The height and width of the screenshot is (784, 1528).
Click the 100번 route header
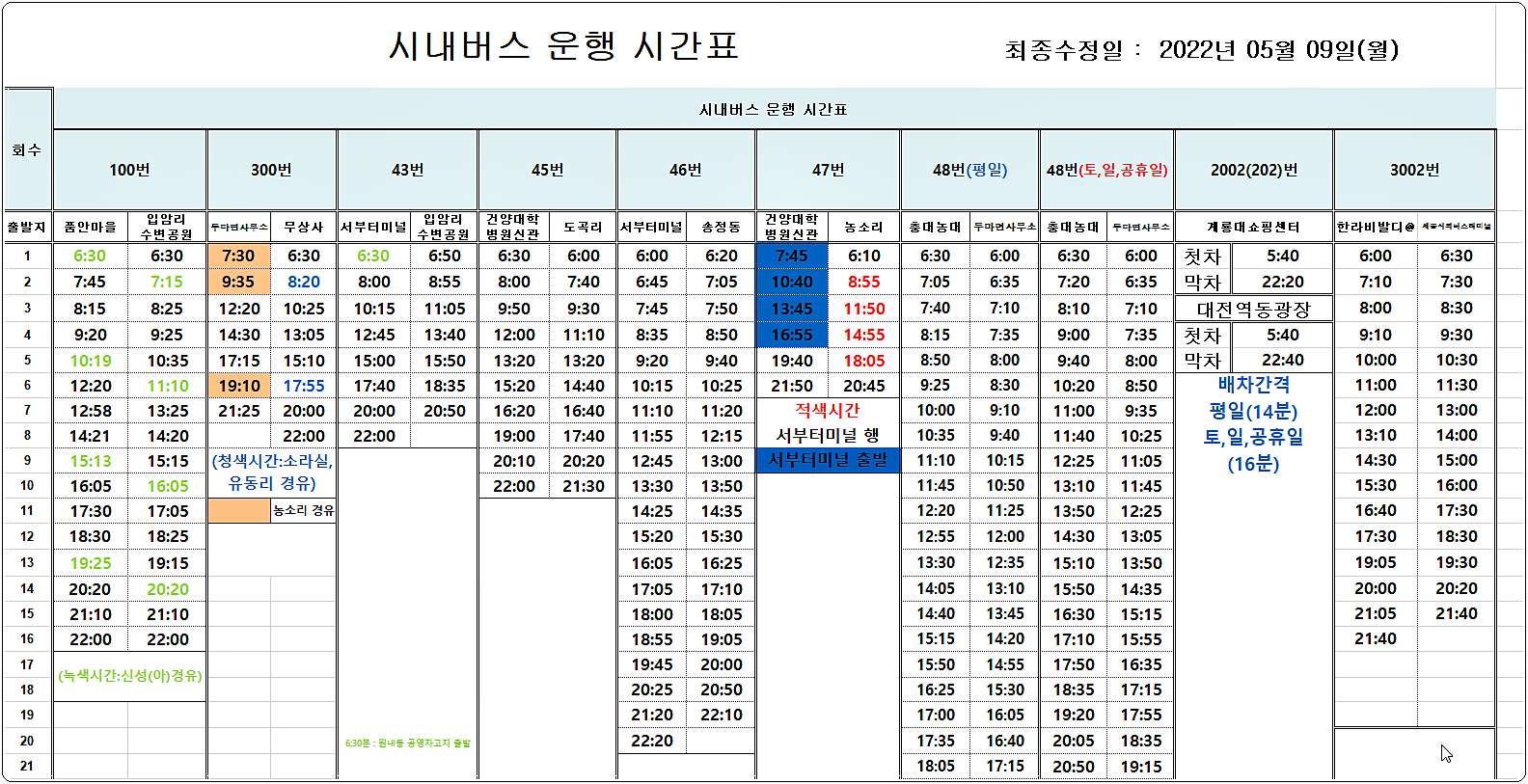[129, 170]
